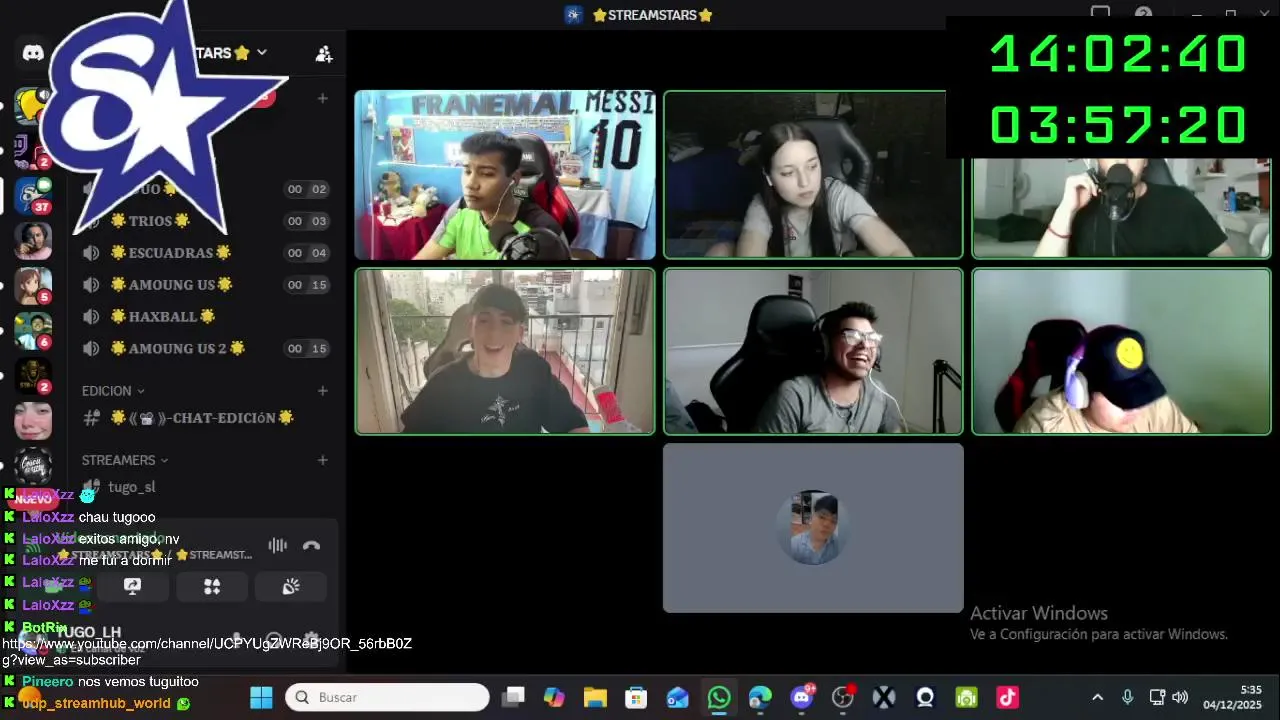This screenshot has width=1280, height=720.
Task: Open Microsoft Store from the taskbar
Action: (636, 697)
